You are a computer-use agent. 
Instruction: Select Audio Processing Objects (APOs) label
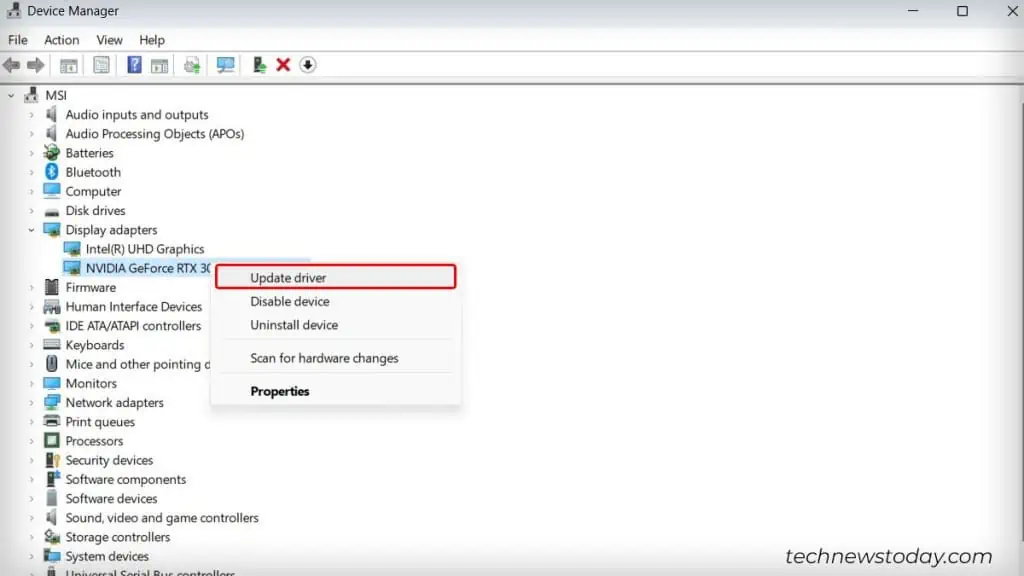click(x=155, y=133)
